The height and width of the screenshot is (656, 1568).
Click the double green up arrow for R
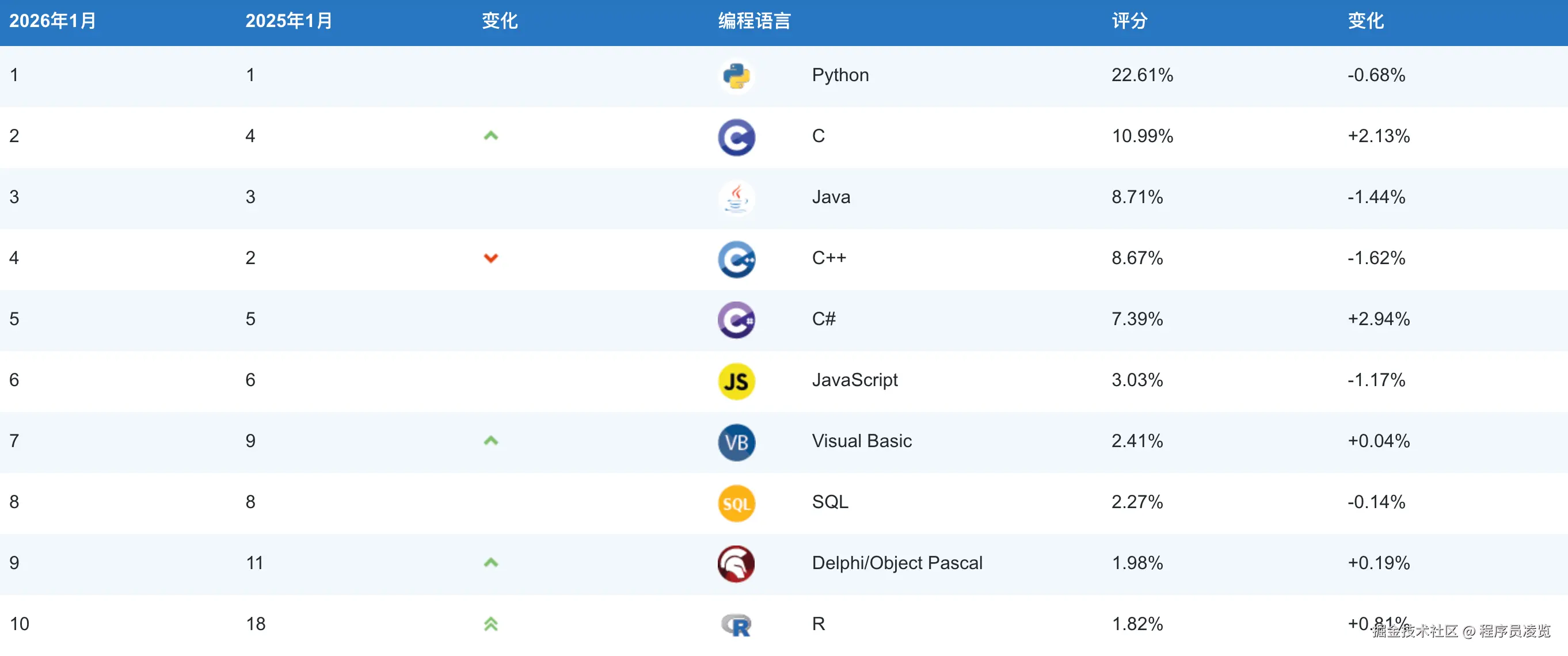pyautogui.click(x=490, y=624)
